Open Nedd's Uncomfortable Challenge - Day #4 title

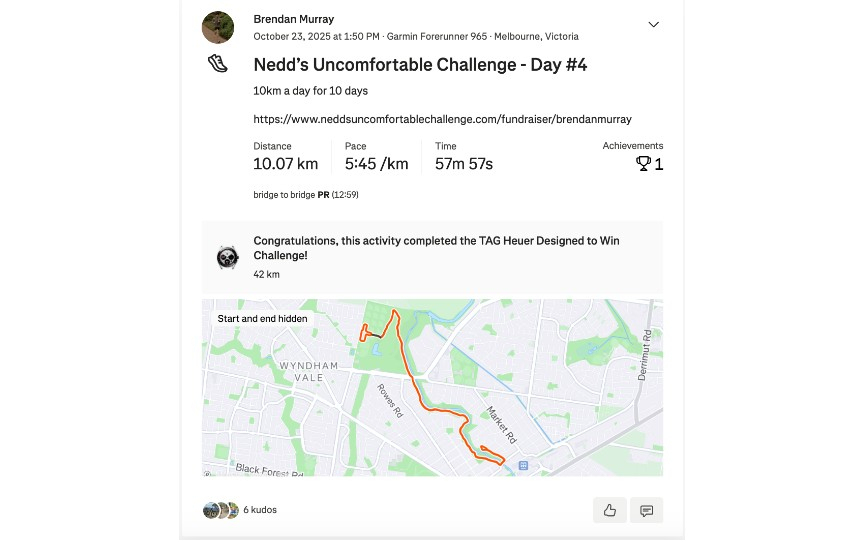(420, 65)
